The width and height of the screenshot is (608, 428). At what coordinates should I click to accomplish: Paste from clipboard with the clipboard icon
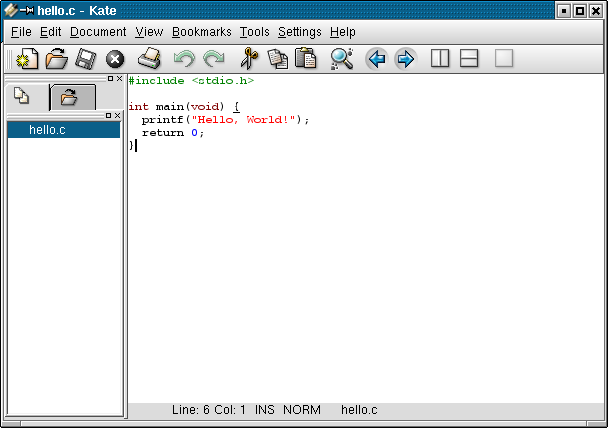click(x=306, y=58)
